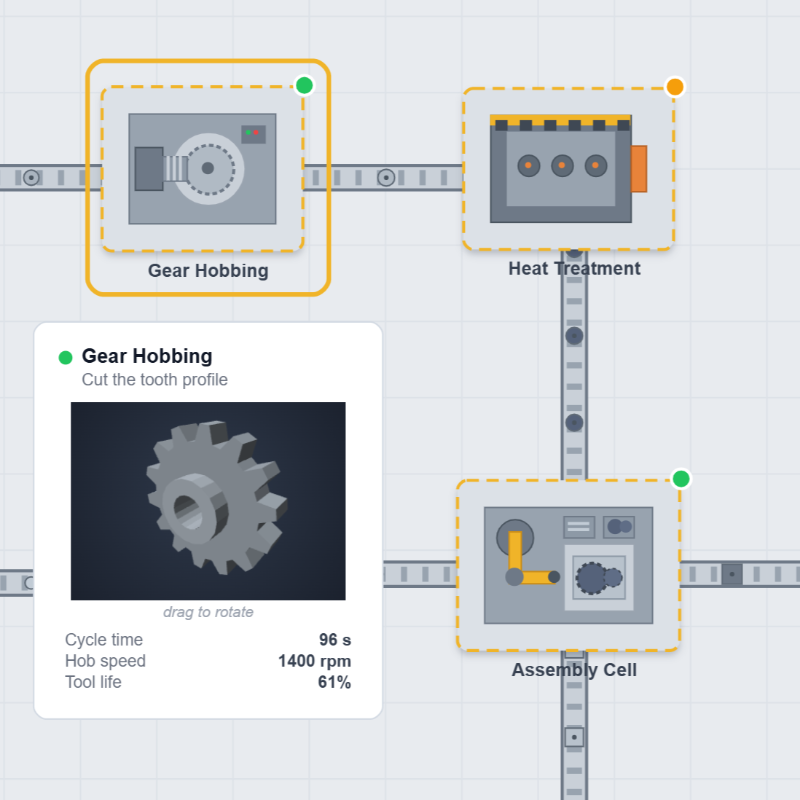Click the 'Cut the tooth profile' subtitle
800x800 pixels.
coord(155,380)
